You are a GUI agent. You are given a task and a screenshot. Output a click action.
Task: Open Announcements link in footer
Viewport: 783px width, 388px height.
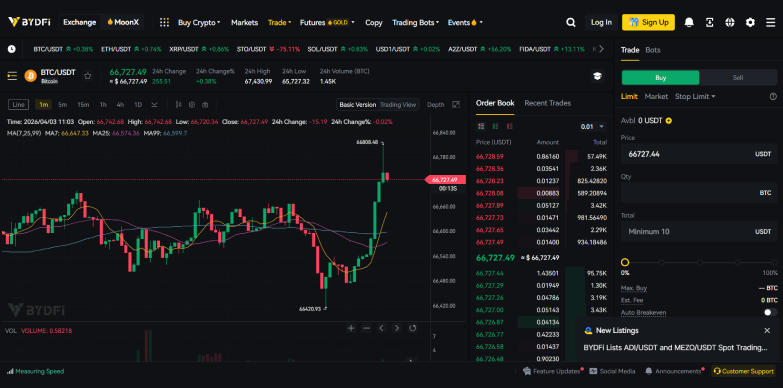pos(674,371)
